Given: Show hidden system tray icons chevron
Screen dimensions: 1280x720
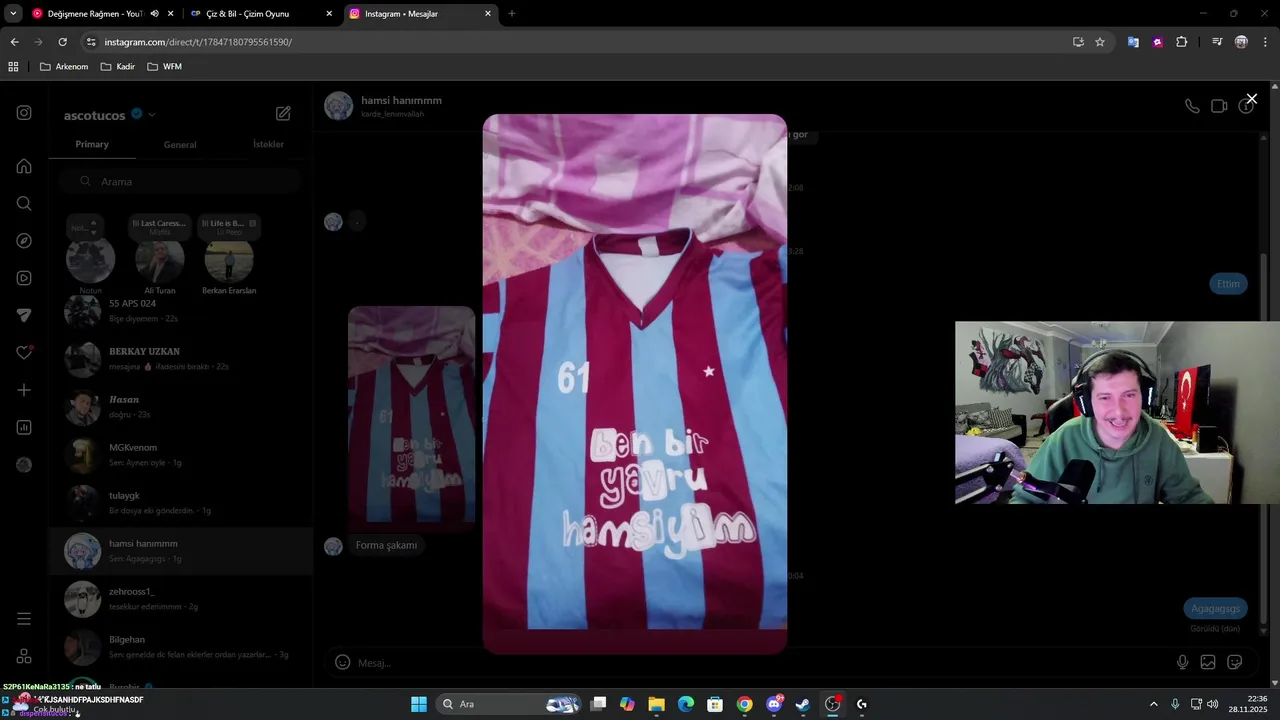Looking at the screenshot, I should pyautogui.click(x=1153, y=704).
